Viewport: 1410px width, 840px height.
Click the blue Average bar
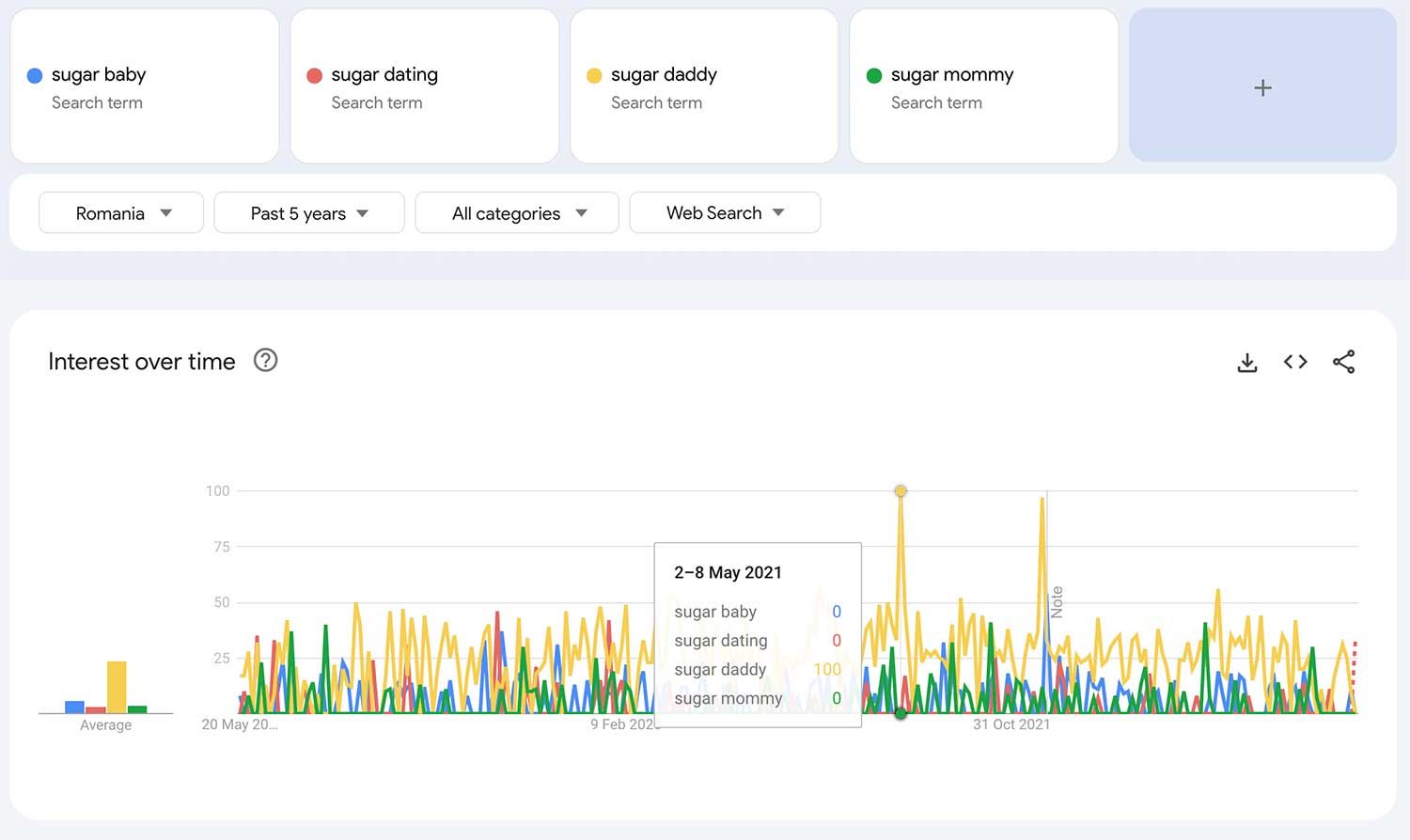point(74,708)
